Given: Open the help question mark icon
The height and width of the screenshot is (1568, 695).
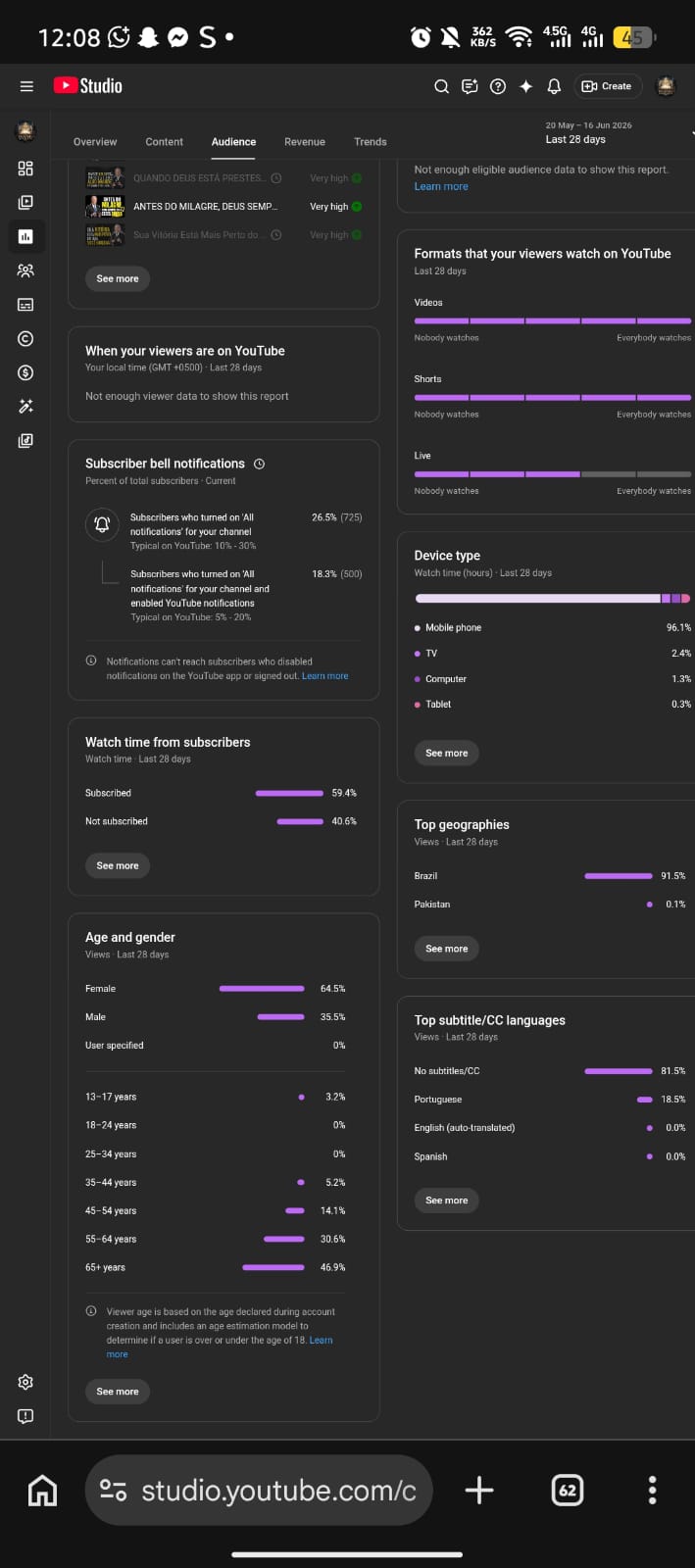Looking at the screenshot, I should click(x=498, y=86).
